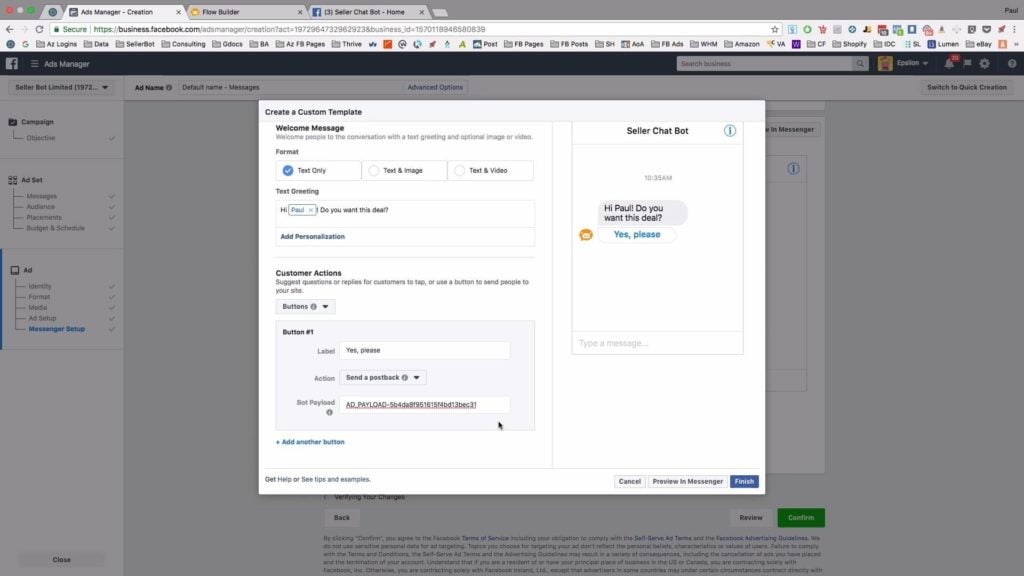Open the Buttons customer actions dropdown
This screenshot has width=1024, height=576.
pyautogui.click(x=305, y=306)
